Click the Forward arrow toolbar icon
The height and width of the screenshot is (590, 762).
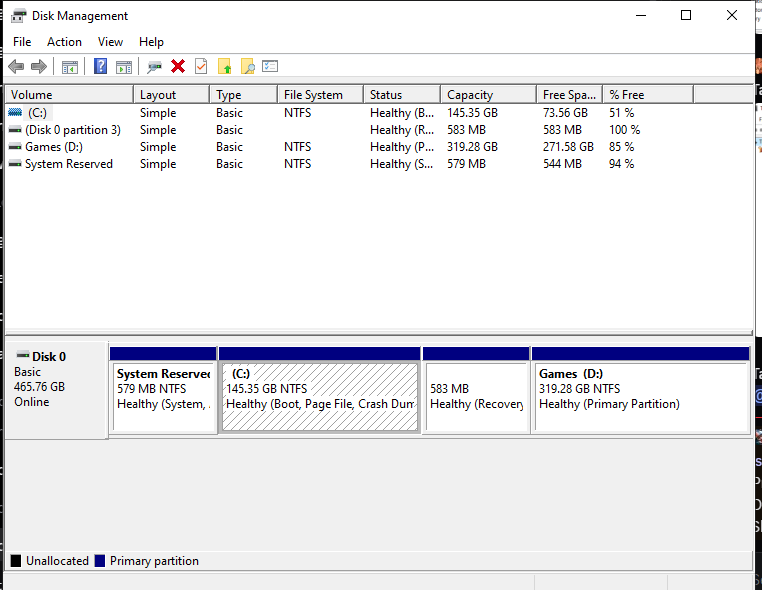click(x=39, y=66)
